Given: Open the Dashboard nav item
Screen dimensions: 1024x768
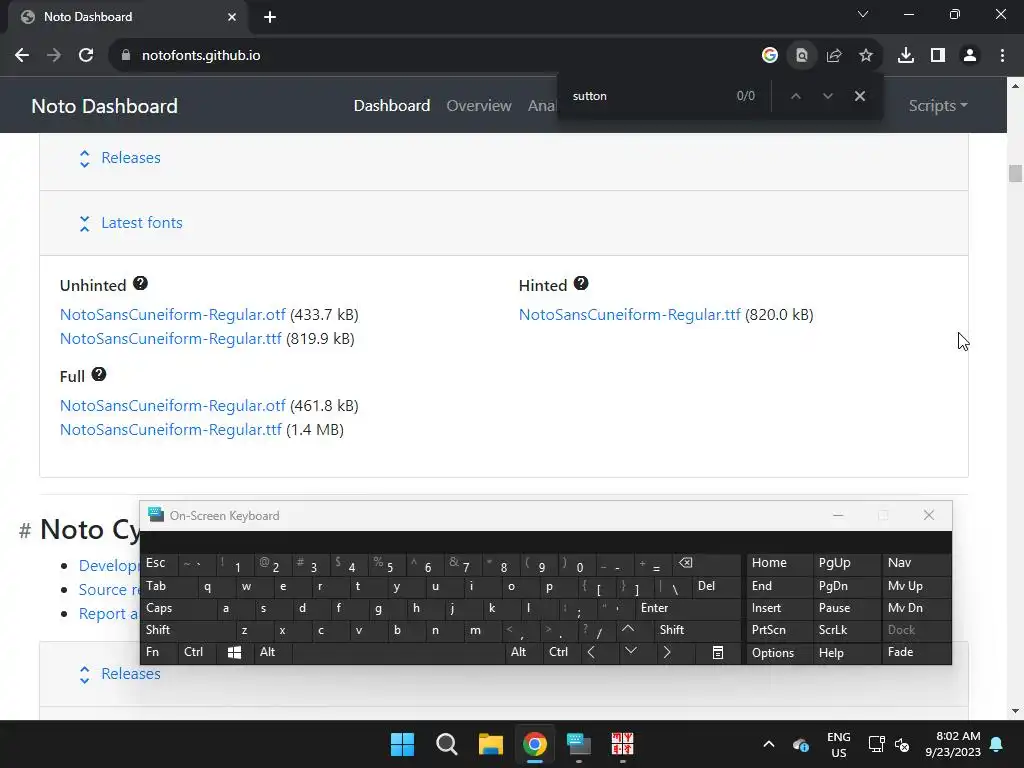Looking at the screenshot, I should point(392,105).
